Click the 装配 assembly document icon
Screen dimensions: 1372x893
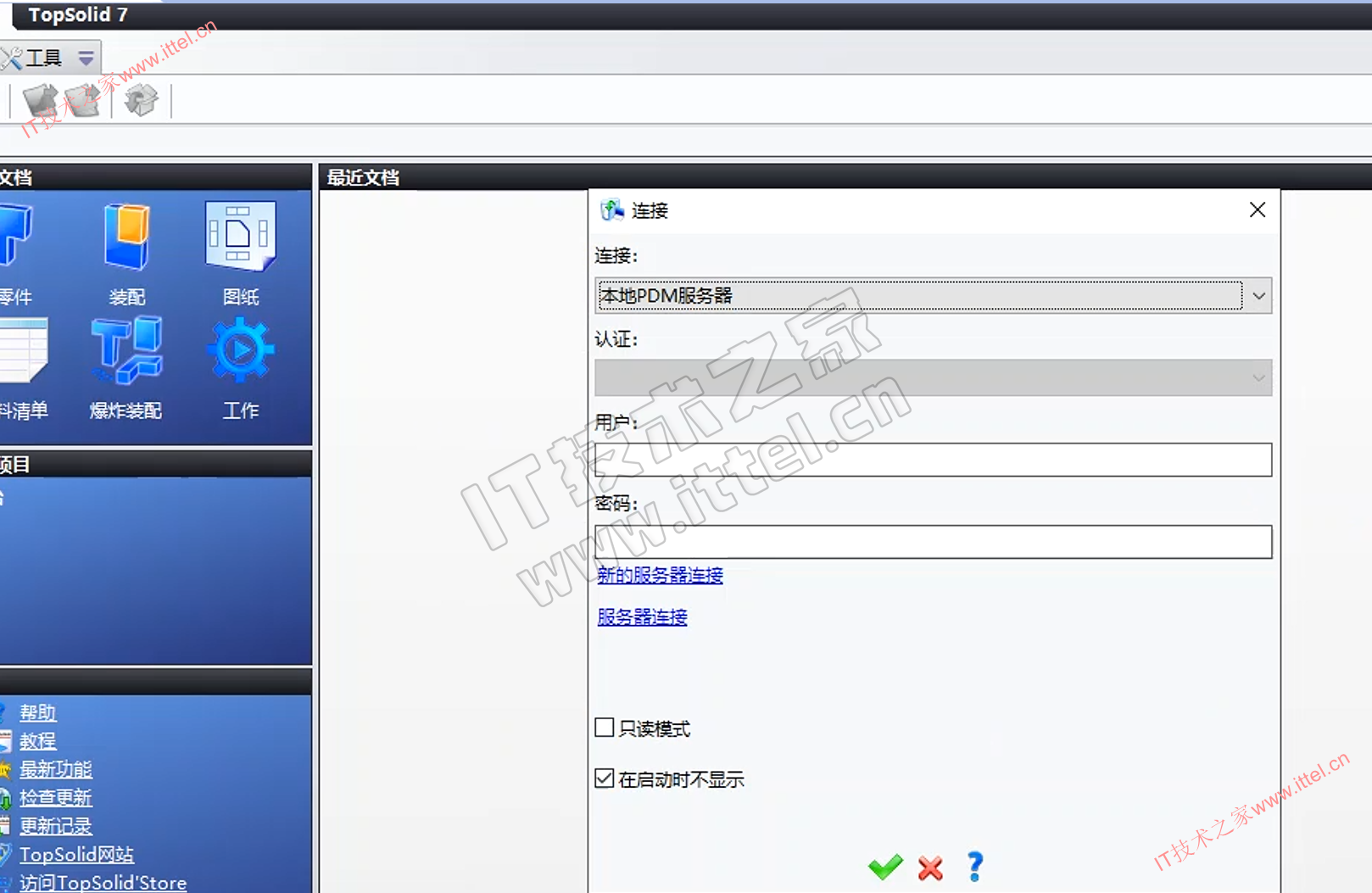pos(126,237)
